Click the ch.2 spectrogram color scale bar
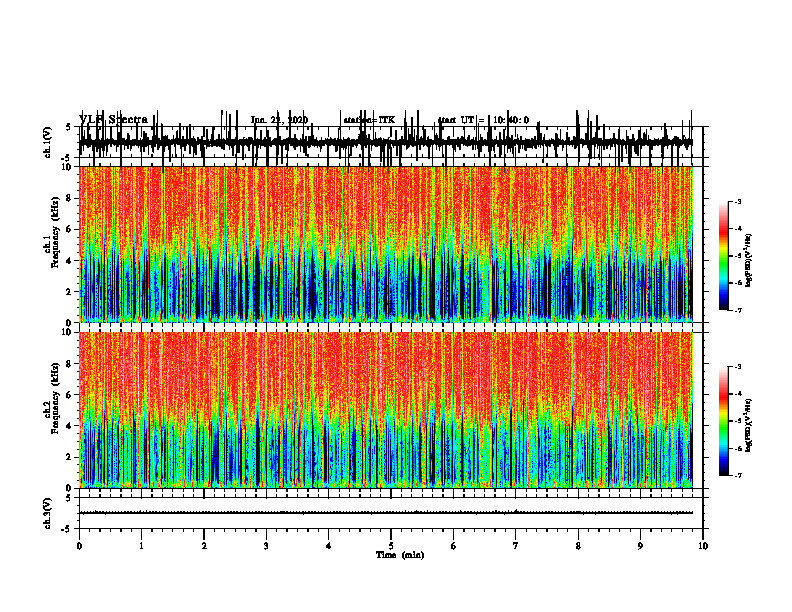The image size is (792, 612). (x=724, y=421)
